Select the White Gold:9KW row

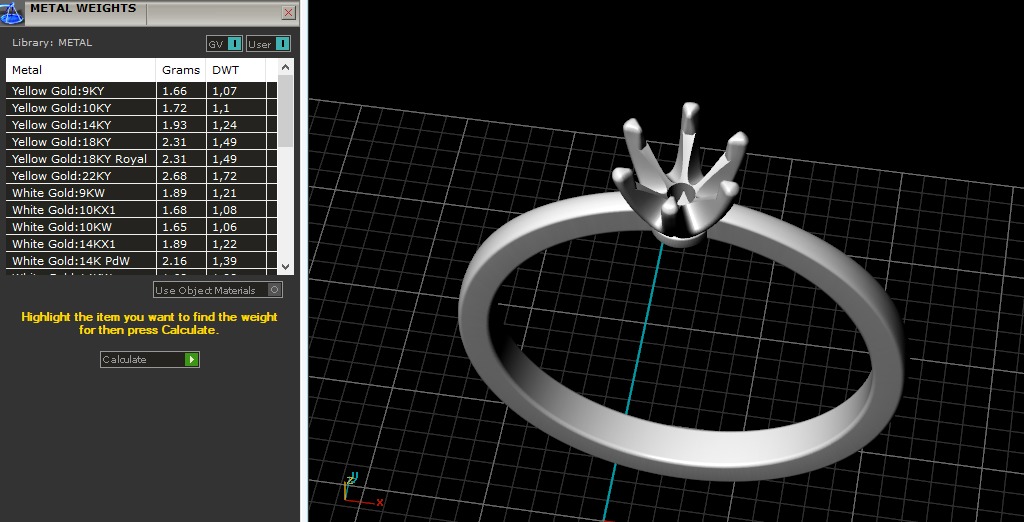pyautogui.click(x=141, y=193)
